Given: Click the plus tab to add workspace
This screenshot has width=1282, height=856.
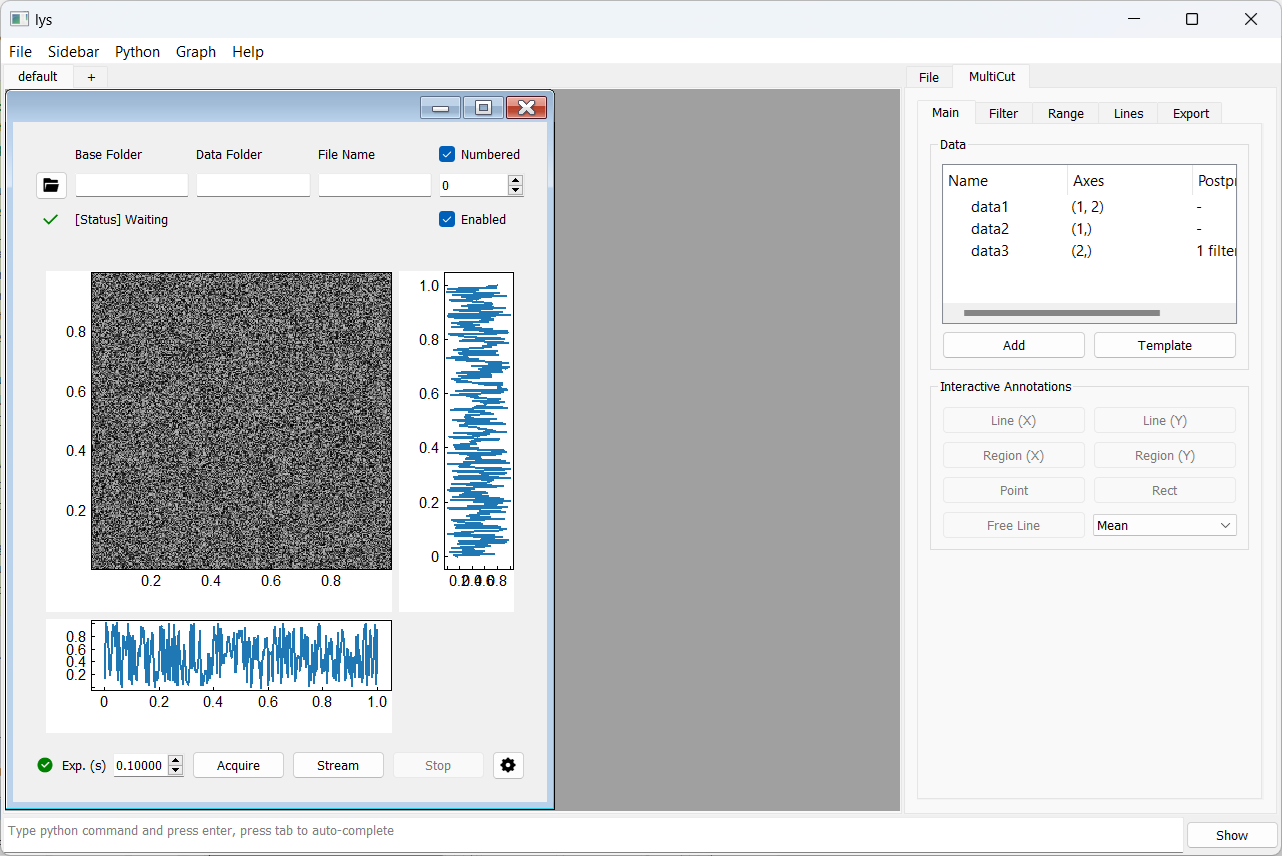Looking at the screenshot, I should (x=91, y=77).
